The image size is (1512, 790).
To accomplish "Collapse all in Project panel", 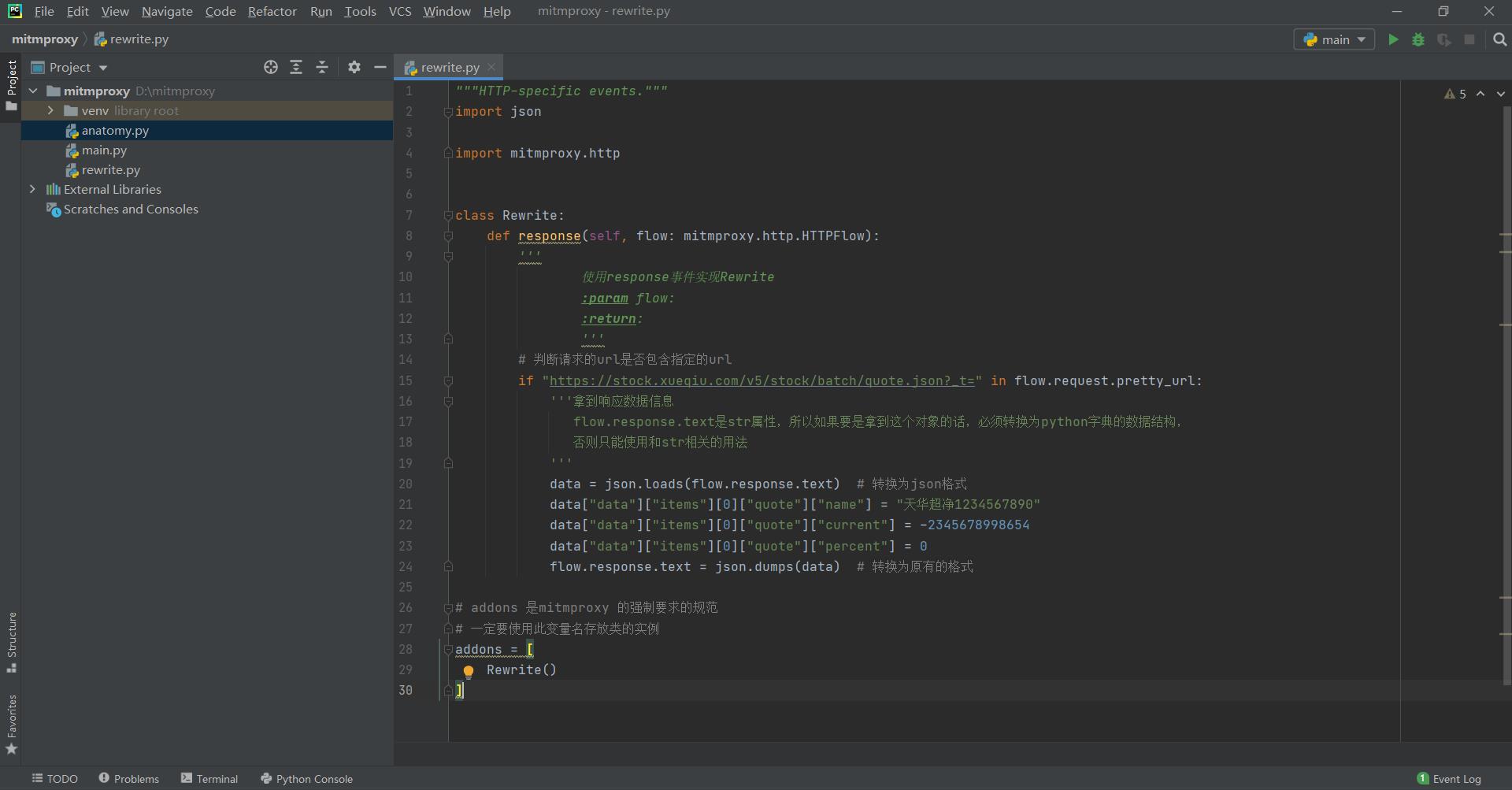I will point(322,67).
